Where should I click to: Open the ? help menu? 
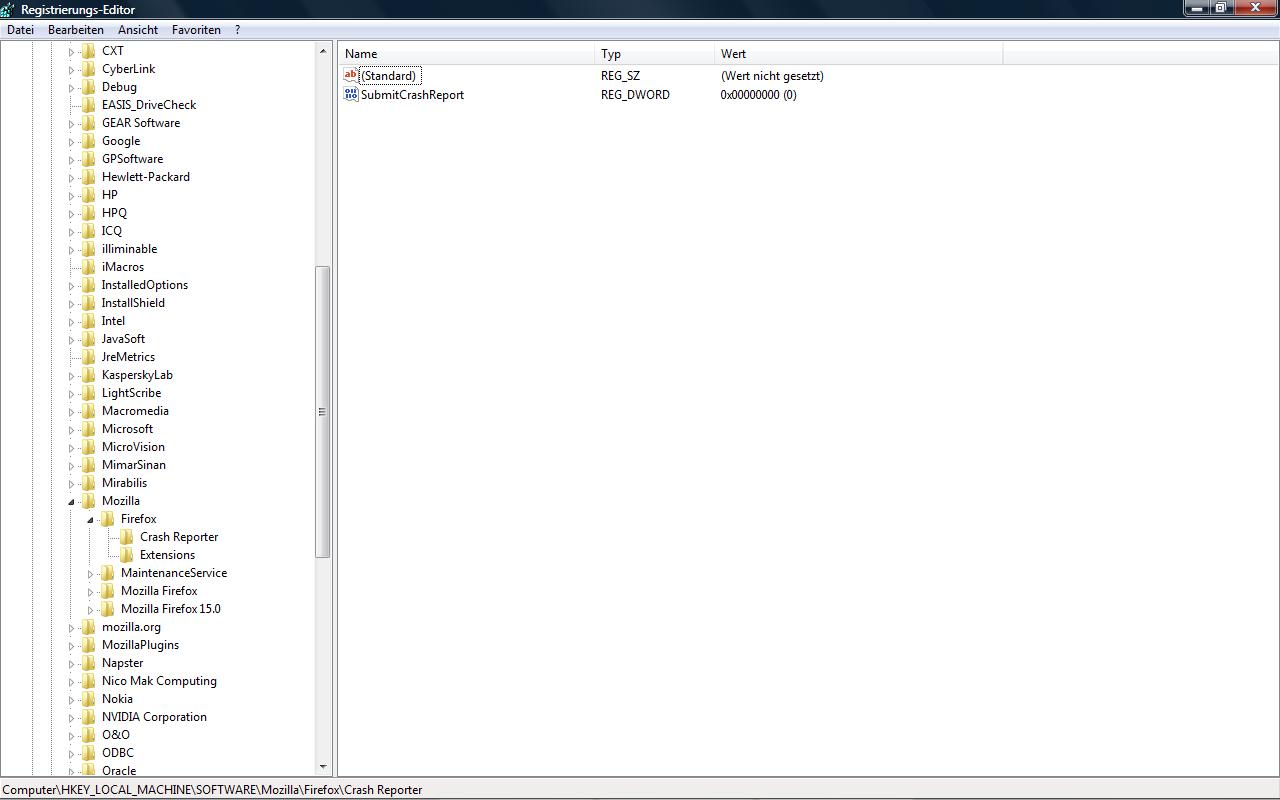coord(237,30)
